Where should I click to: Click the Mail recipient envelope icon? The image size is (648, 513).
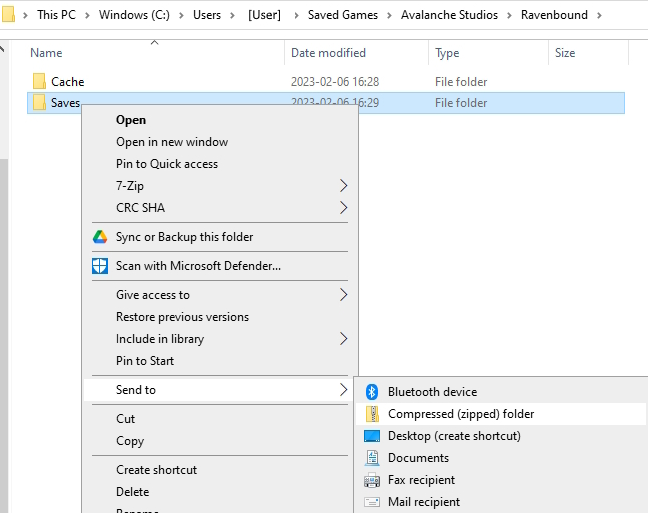[372, 502]
